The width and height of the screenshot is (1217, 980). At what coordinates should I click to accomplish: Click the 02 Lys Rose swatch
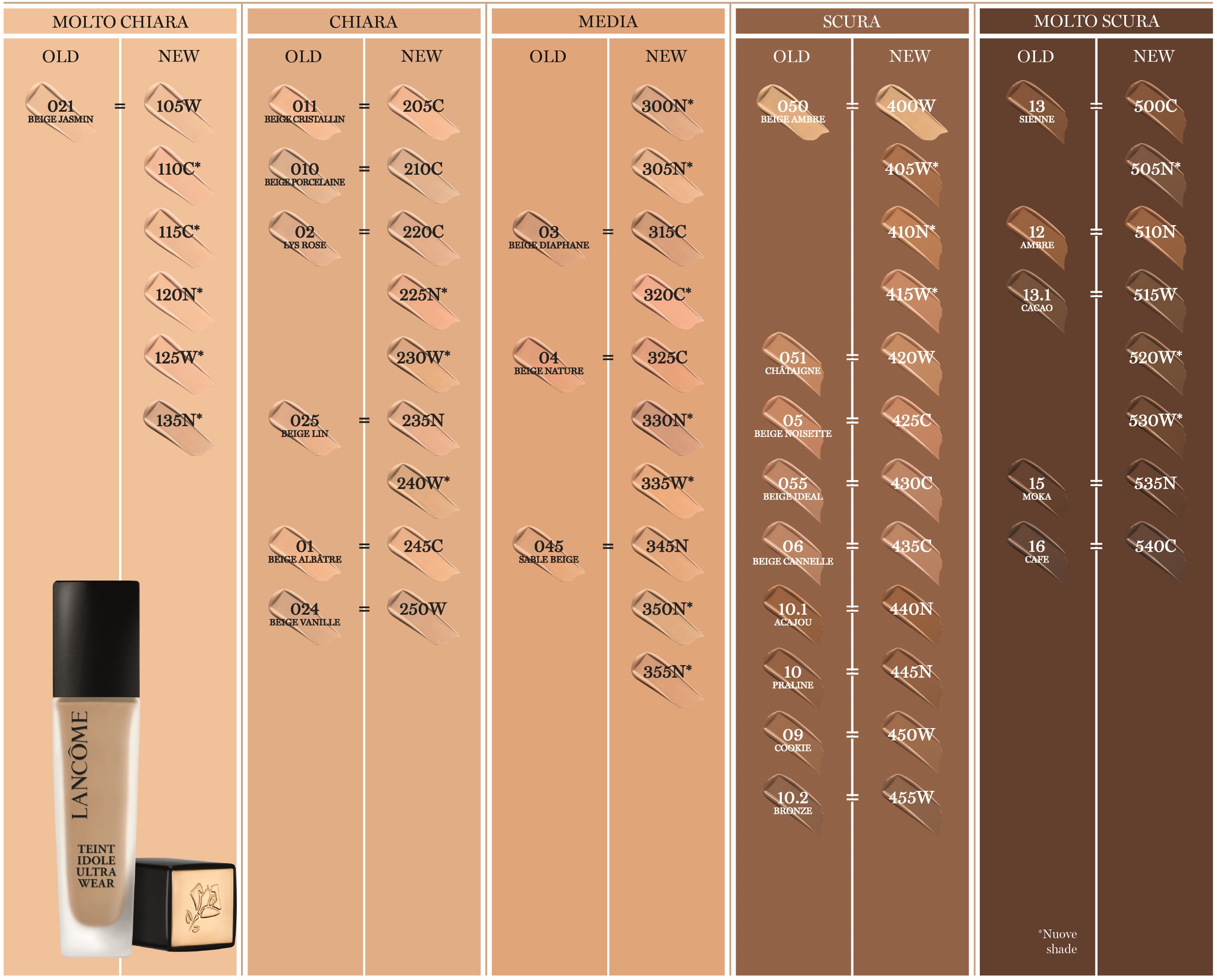click(305, 238)
